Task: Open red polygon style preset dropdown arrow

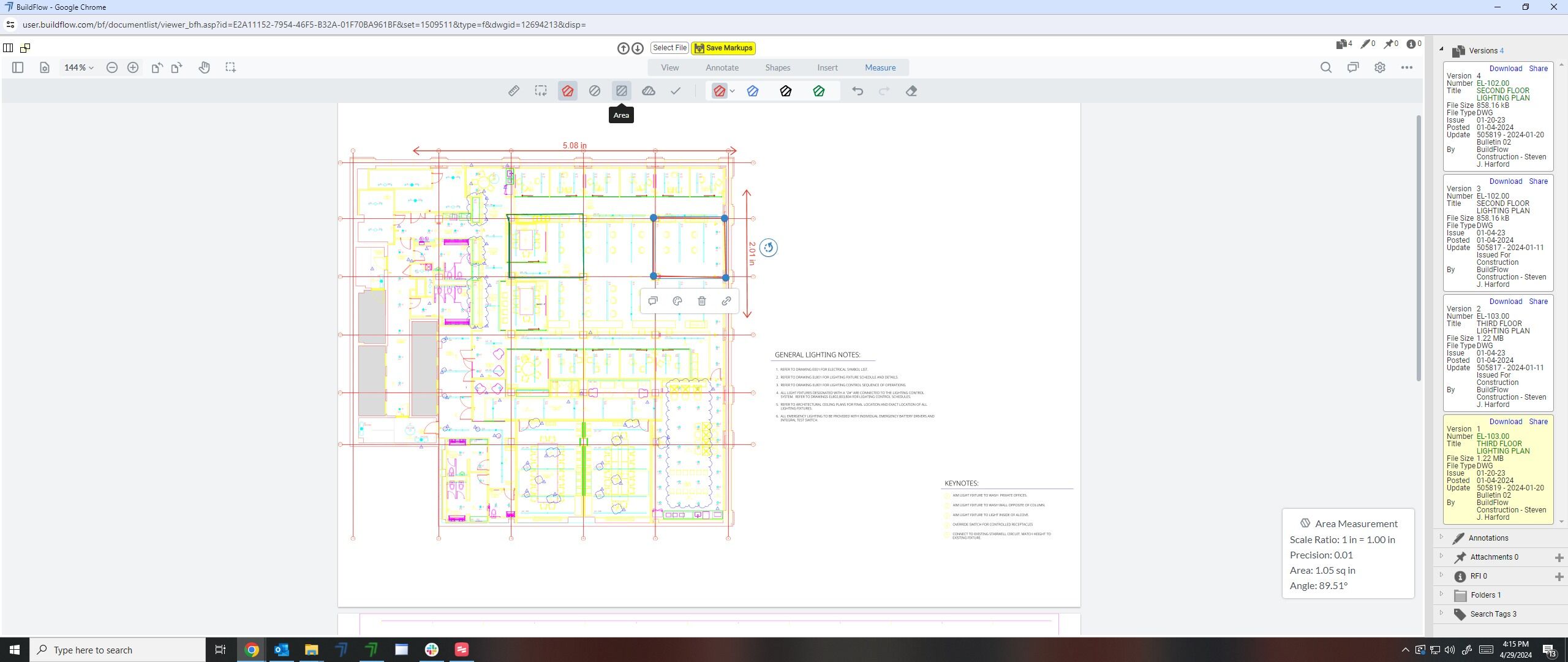Action: point(732,91)
